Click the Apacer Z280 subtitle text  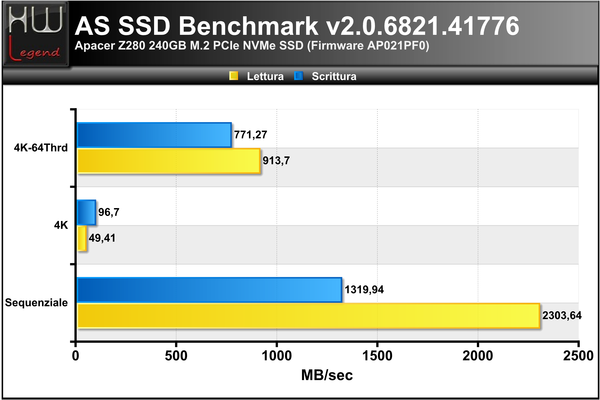coord(252,46)
